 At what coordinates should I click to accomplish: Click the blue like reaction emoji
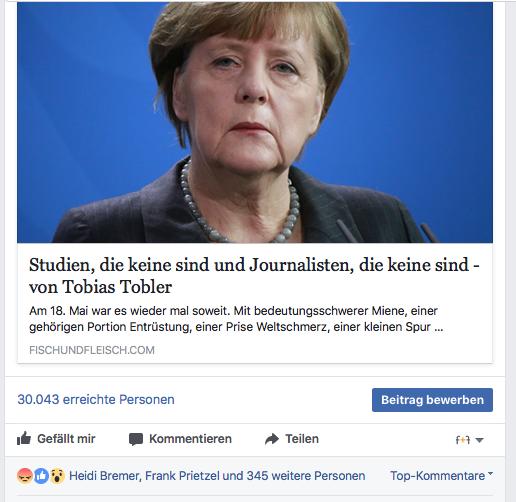pos(41,476)
